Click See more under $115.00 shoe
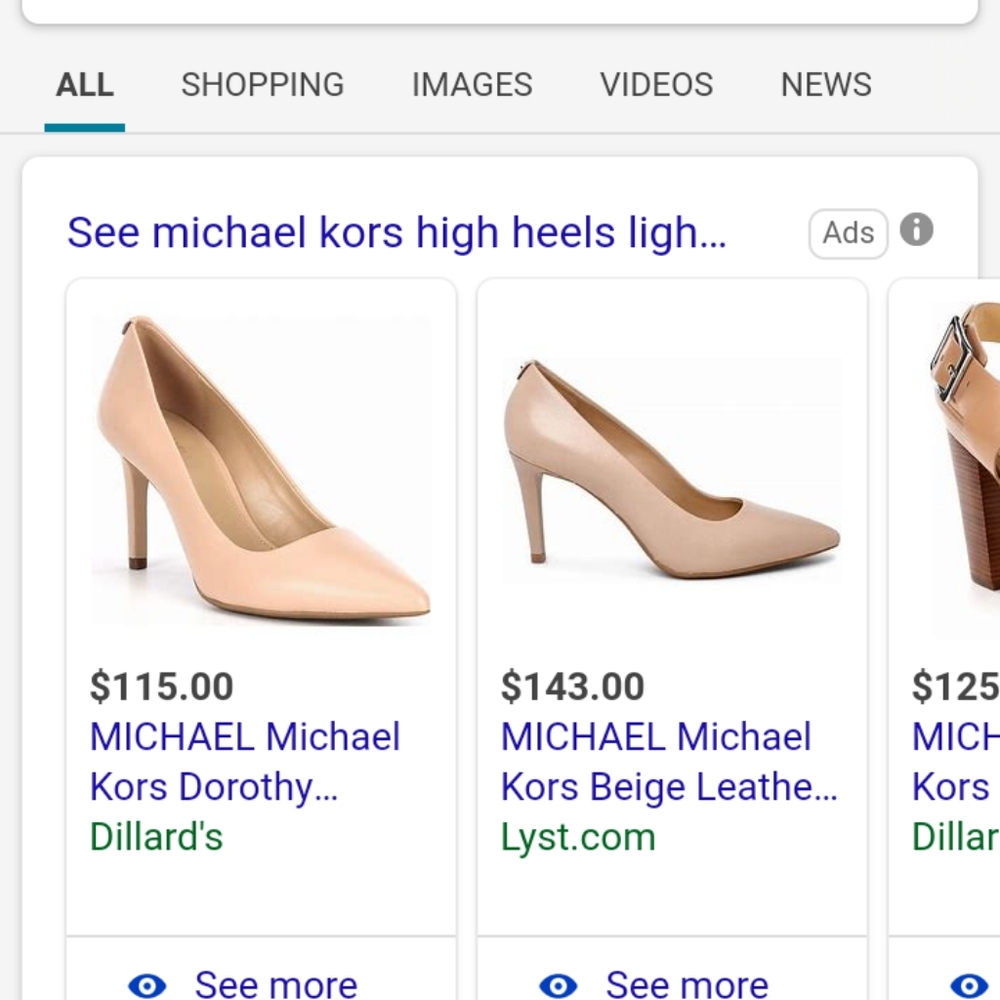Image resolution: width=1000 pixels, height=1000 pixels. (x=276, y=985)
